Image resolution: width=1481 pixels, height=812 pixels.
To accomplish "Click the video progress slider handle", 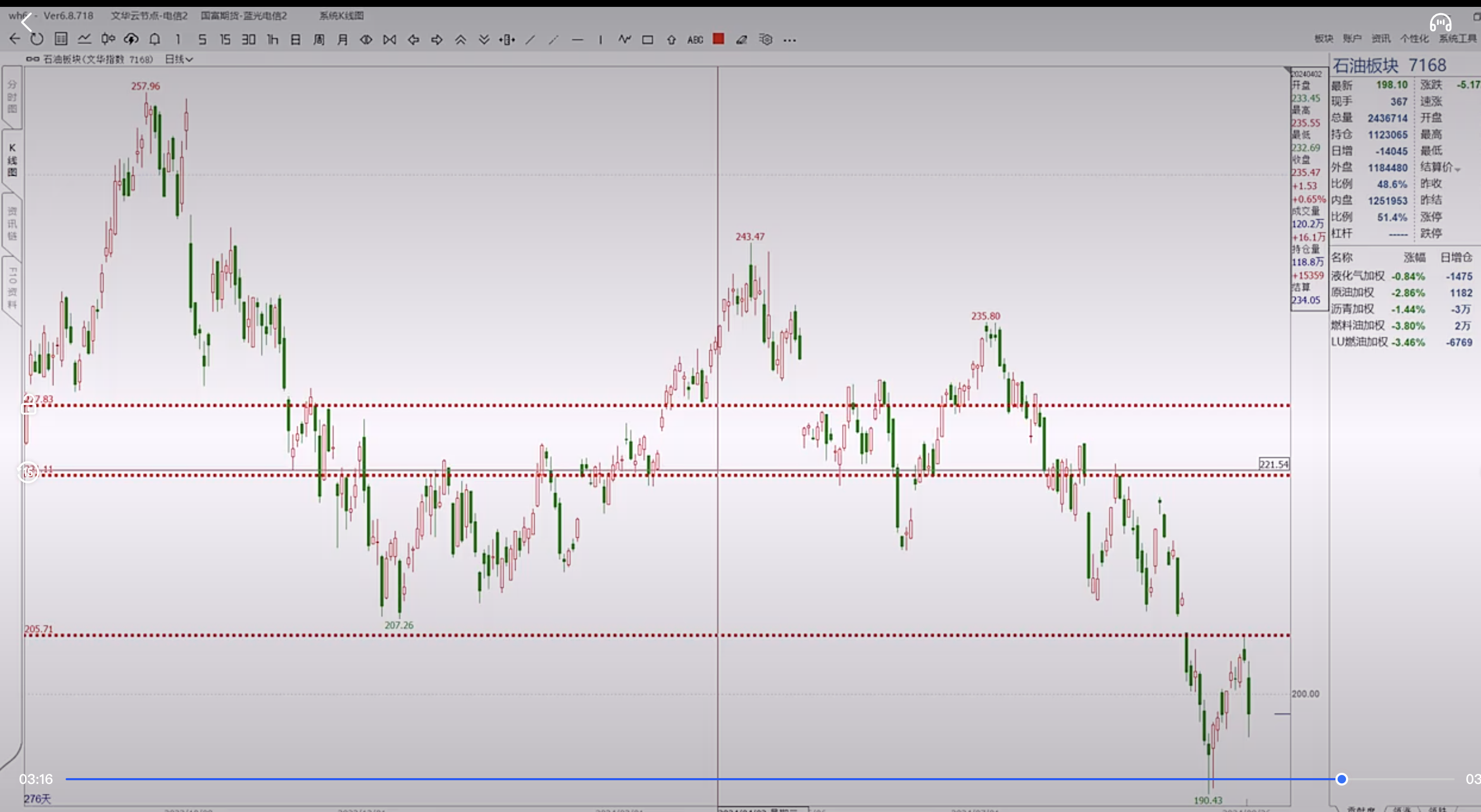I will [1341, 779].
